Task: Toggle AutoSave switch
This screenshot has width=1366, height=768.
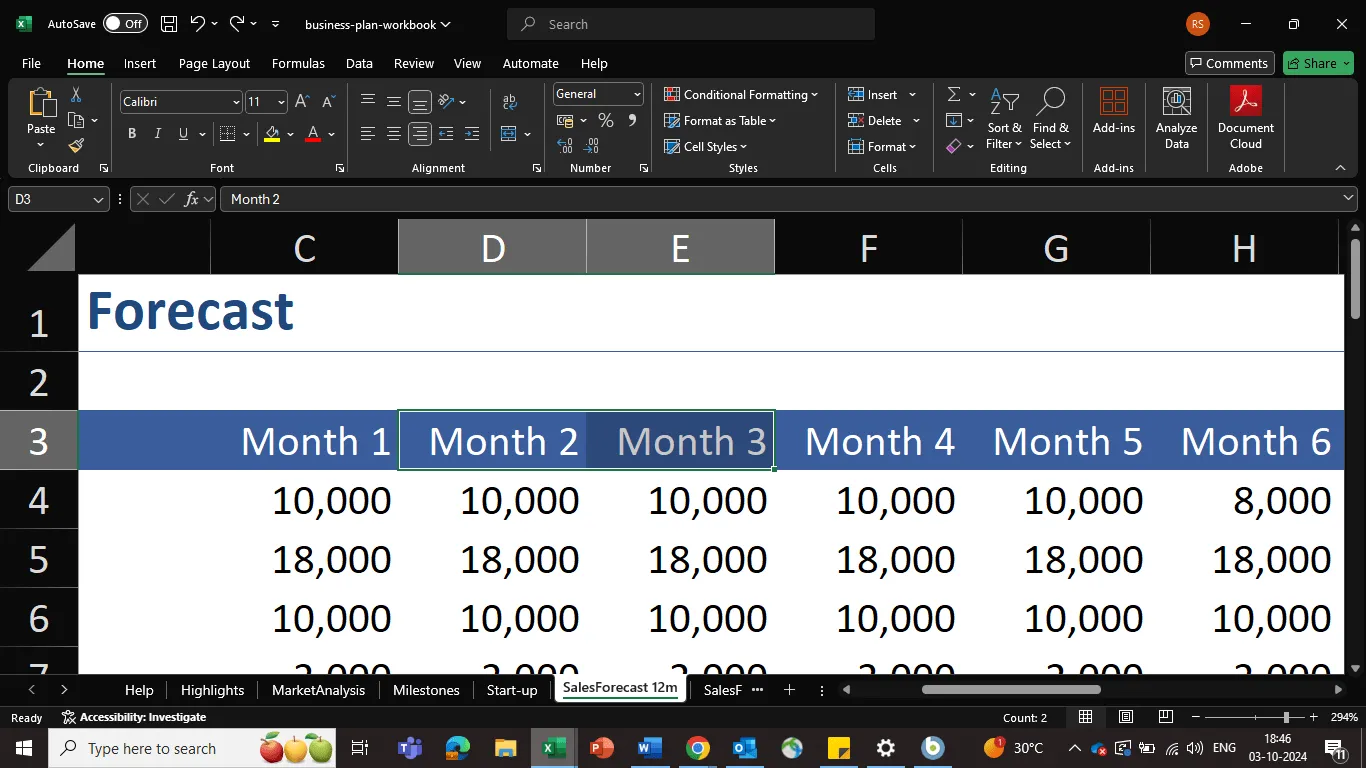Action: (x=125, y=24)
